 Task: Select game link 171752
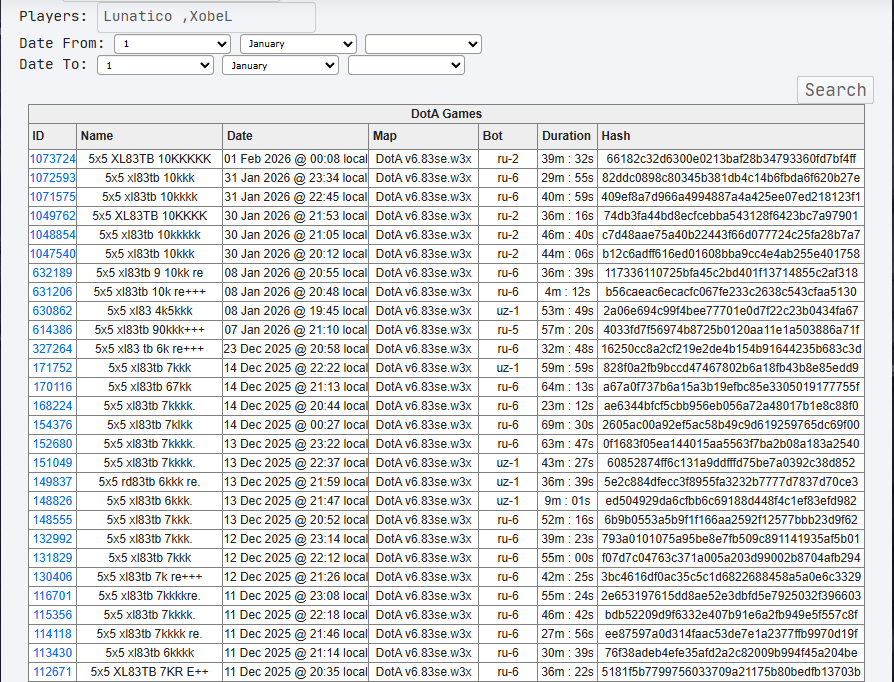52,368
